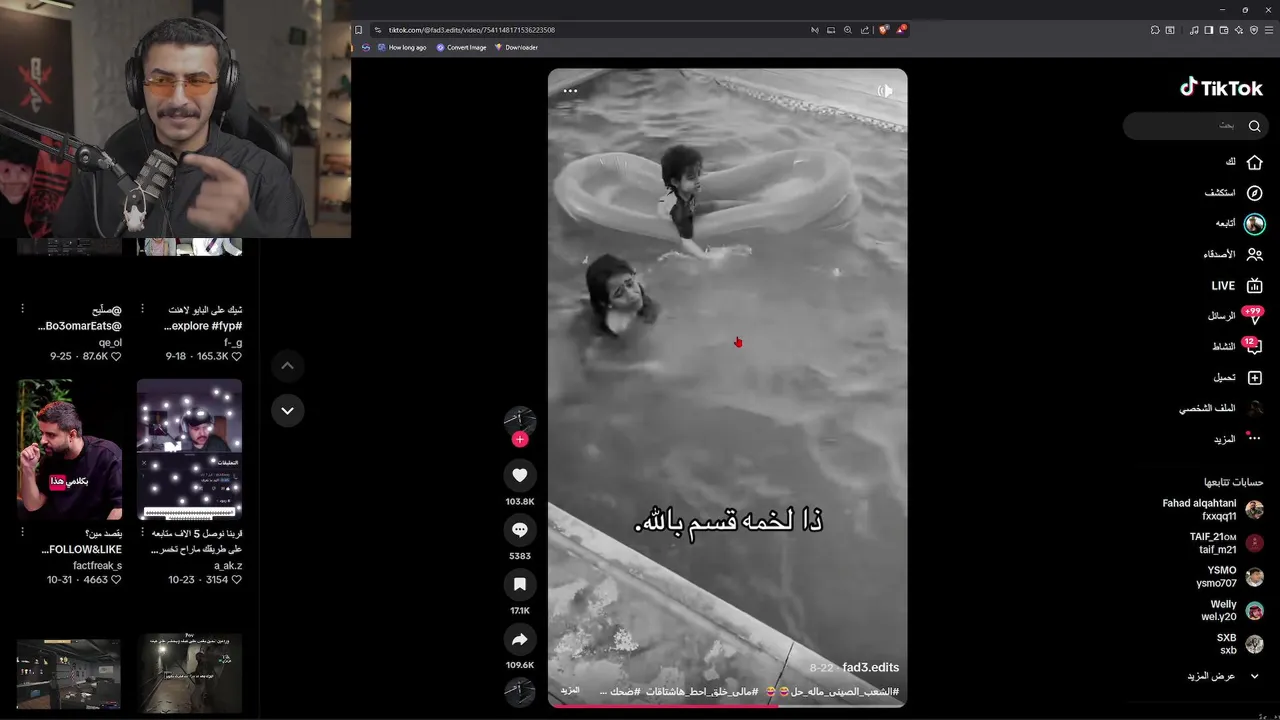Go to the previous video with up arrow
The width and height of the screenshot is (1280, 720).
[287, 366]
